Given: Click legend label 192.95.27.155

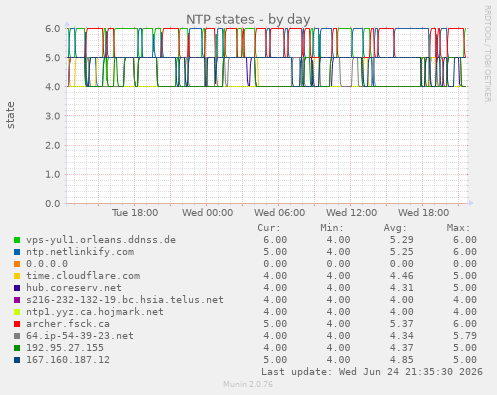Looking at the screenshot, I should click(65, 348).
